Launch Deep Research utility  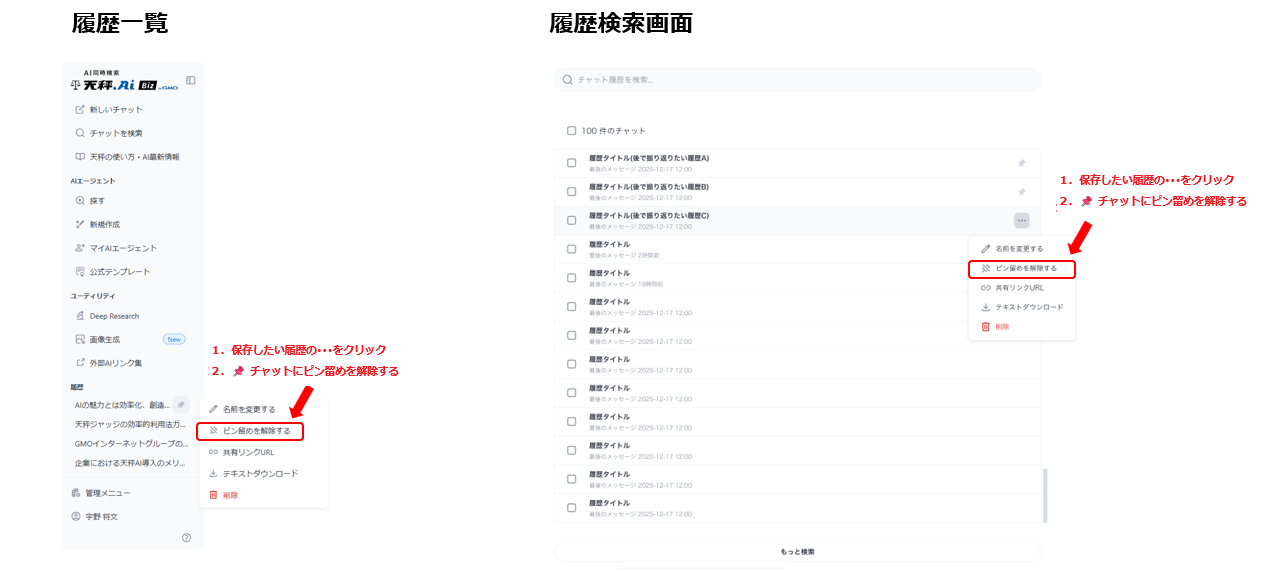click(107, 316)
